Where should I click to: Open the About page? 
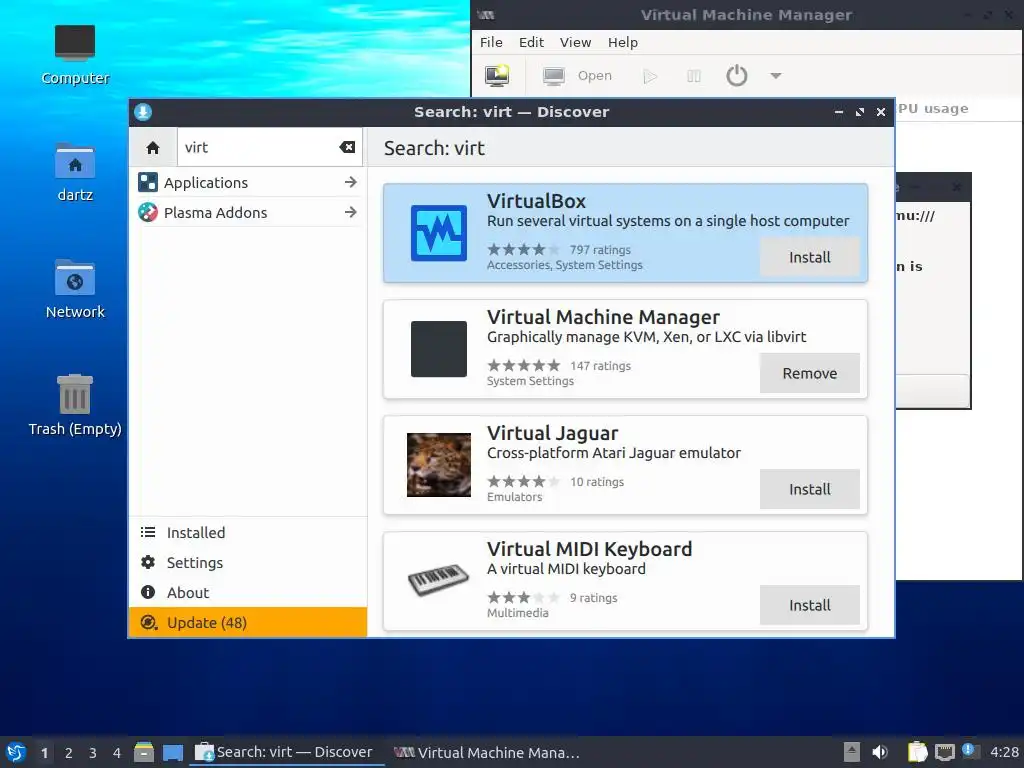248,592
